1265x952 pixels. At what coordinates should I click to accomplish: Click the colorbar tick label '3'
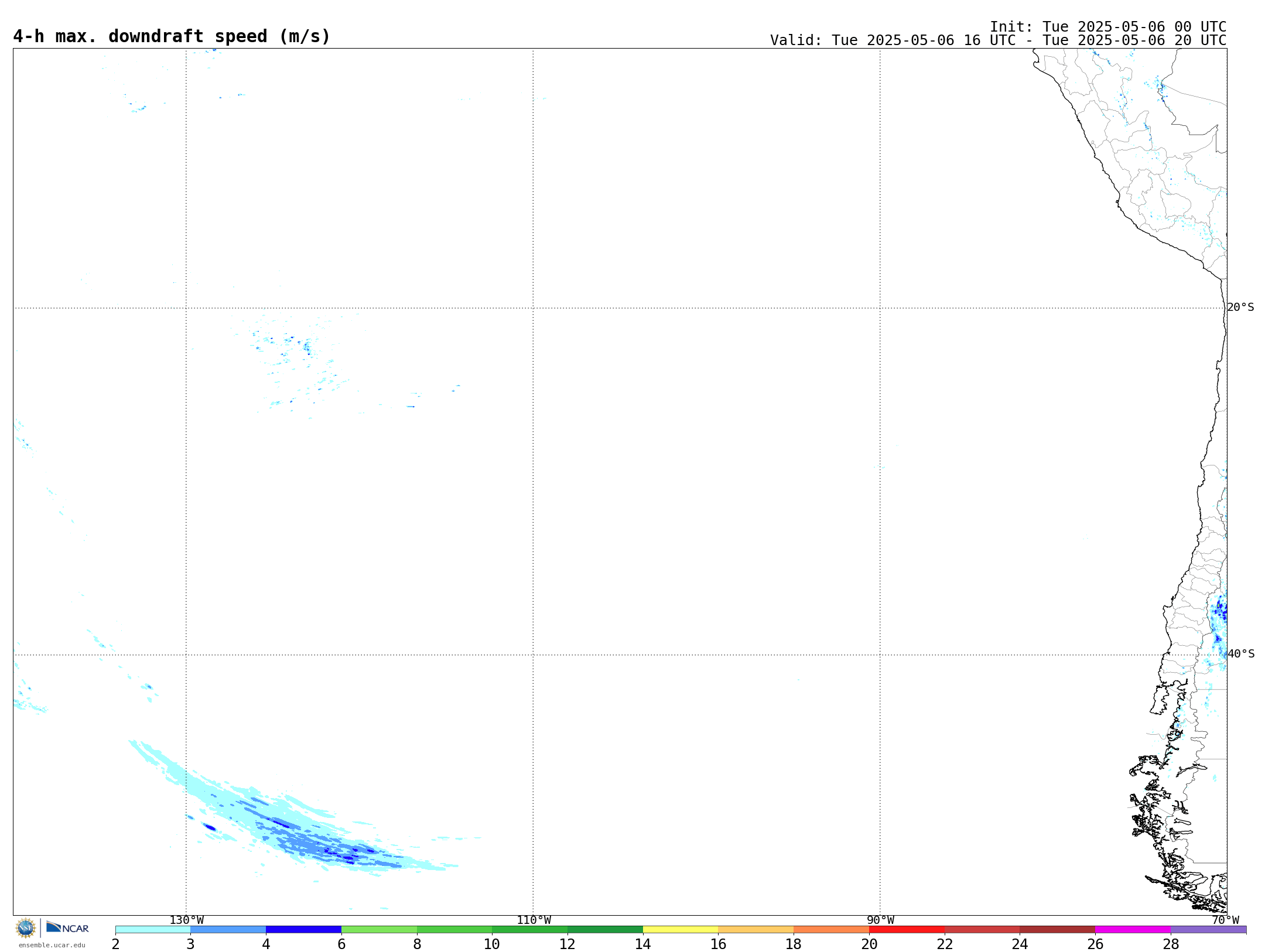pyautogui.click(x=190, y=944)
